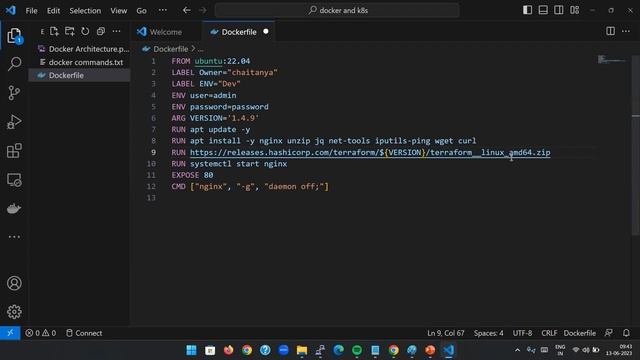
Task: Open Customize Layout icon
Action: pyautogui.click(x=574, y=10)
